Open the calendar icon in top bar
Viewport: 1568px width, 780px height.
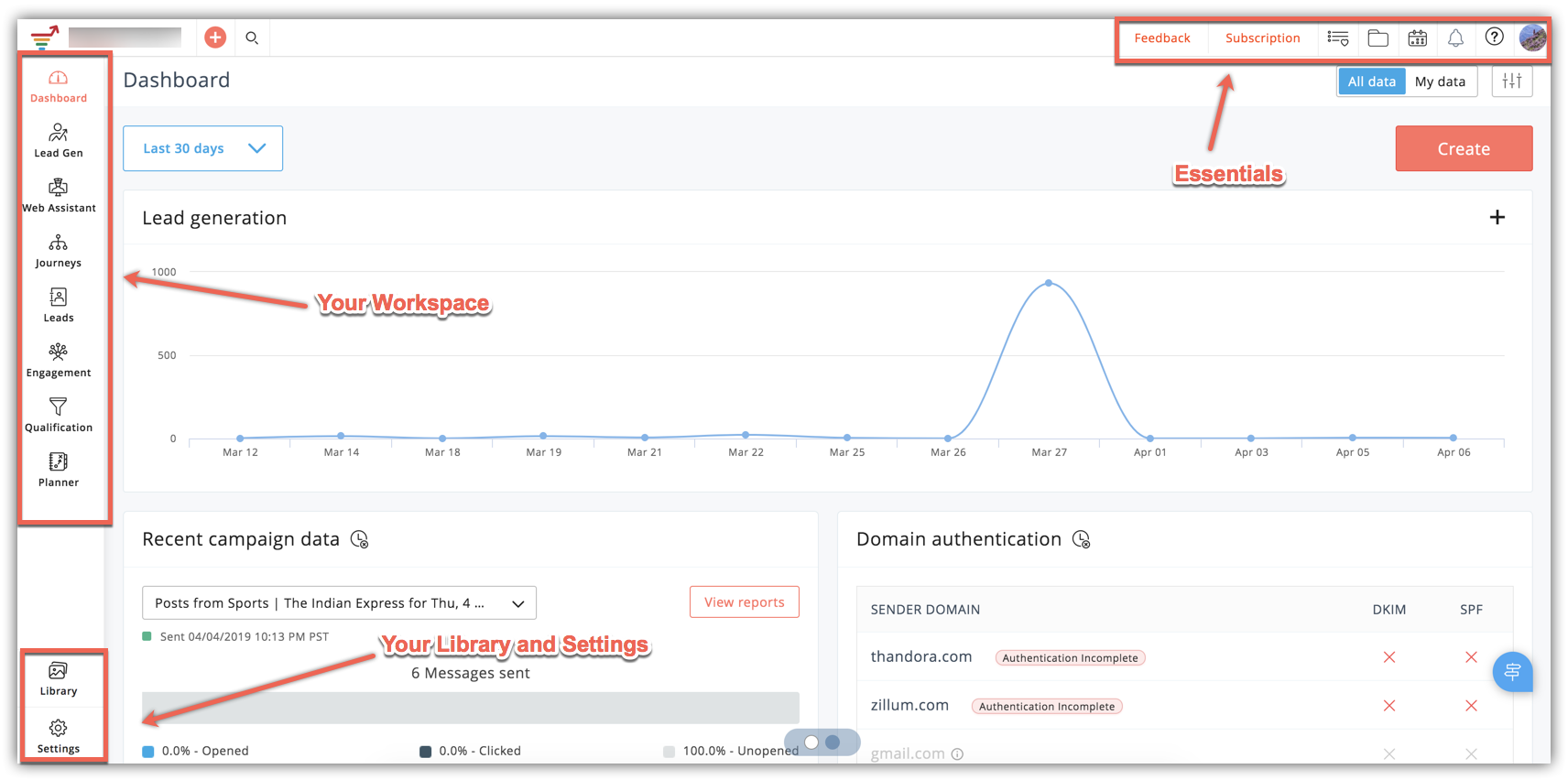(x=1417, y=38)
